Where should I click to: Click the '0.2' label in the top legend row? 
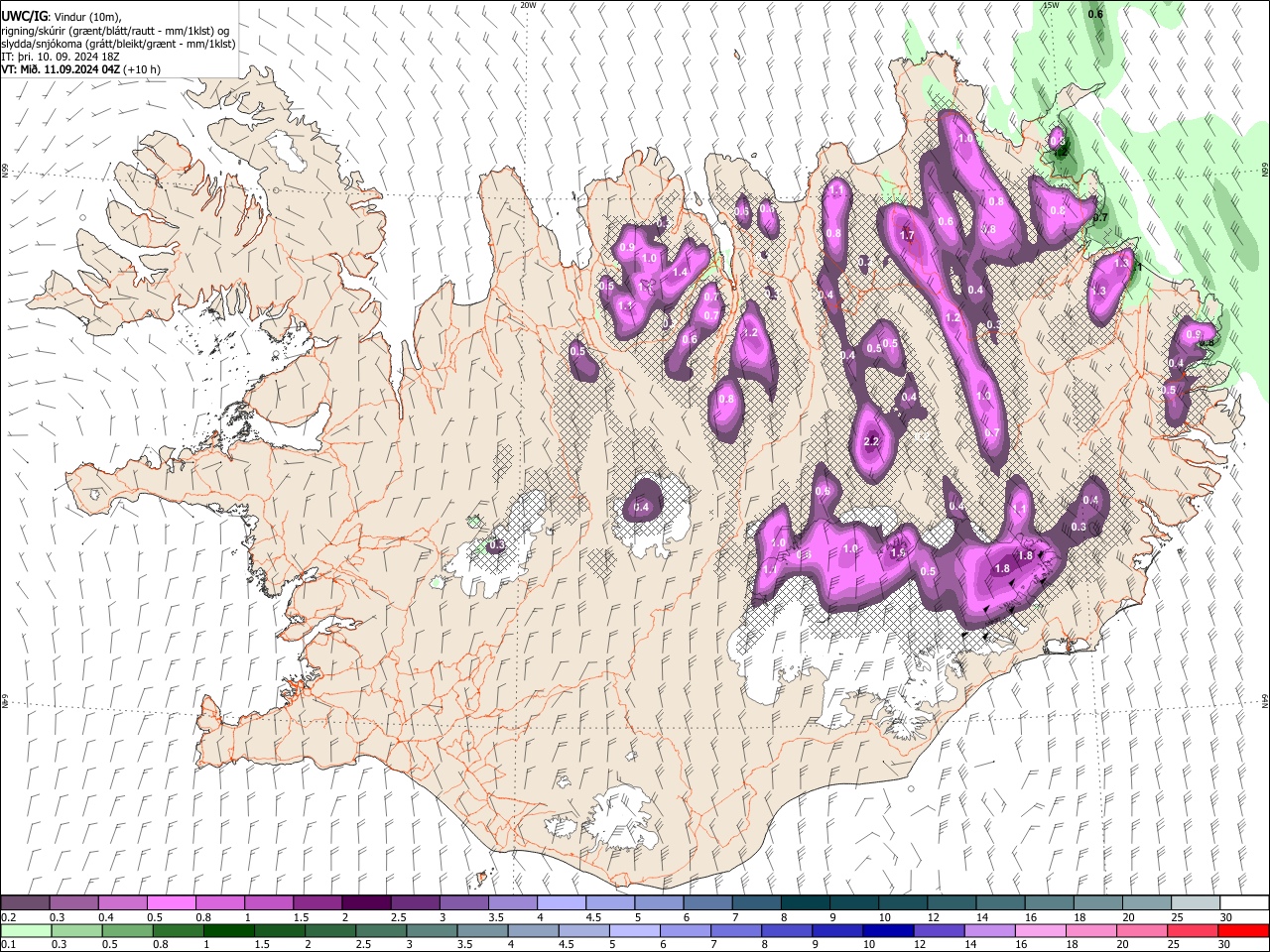tap(8, 917)
